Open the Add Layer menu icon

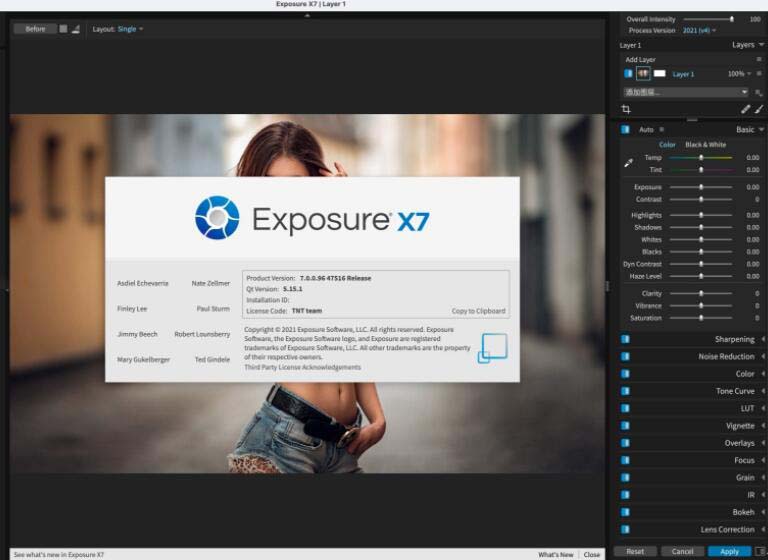(759, 59)
